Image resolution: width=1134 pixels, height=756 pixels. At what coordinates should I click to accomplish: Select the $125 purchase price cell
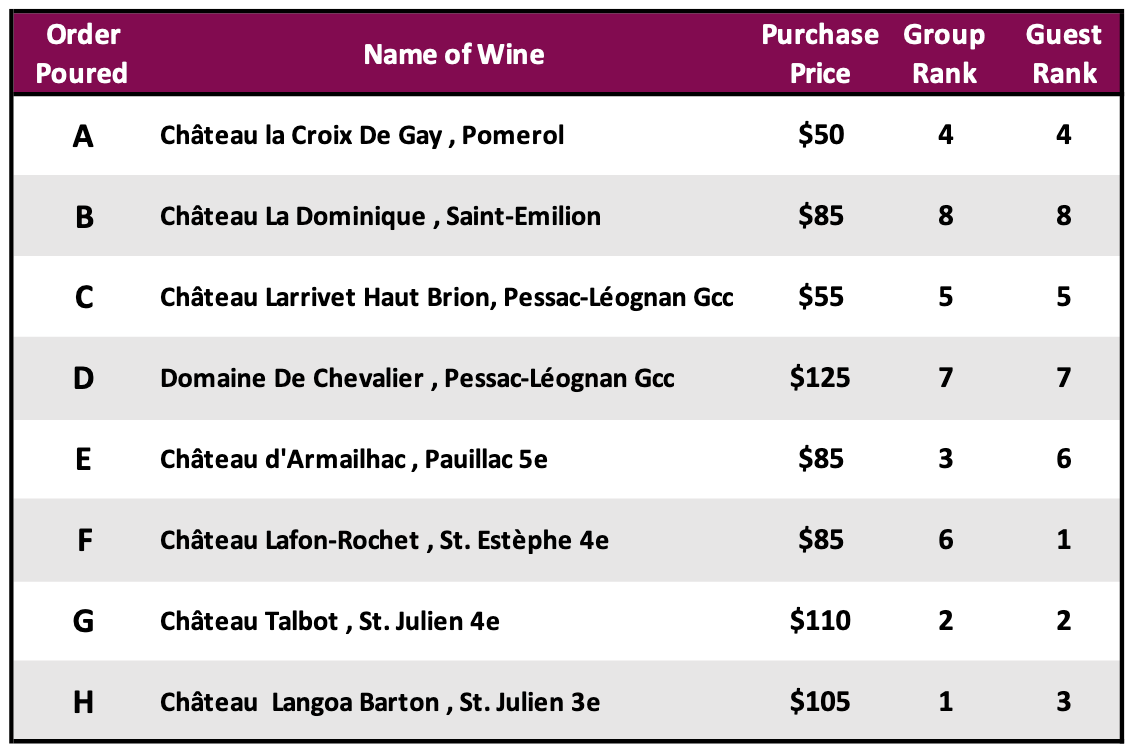coord(820,378)
